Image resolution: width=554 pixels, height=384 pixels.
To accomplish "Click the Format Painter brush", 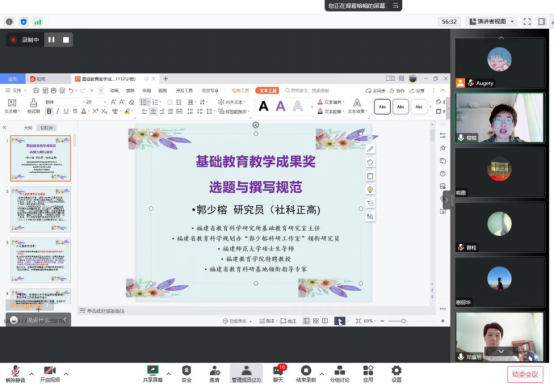I will (34, 106).
